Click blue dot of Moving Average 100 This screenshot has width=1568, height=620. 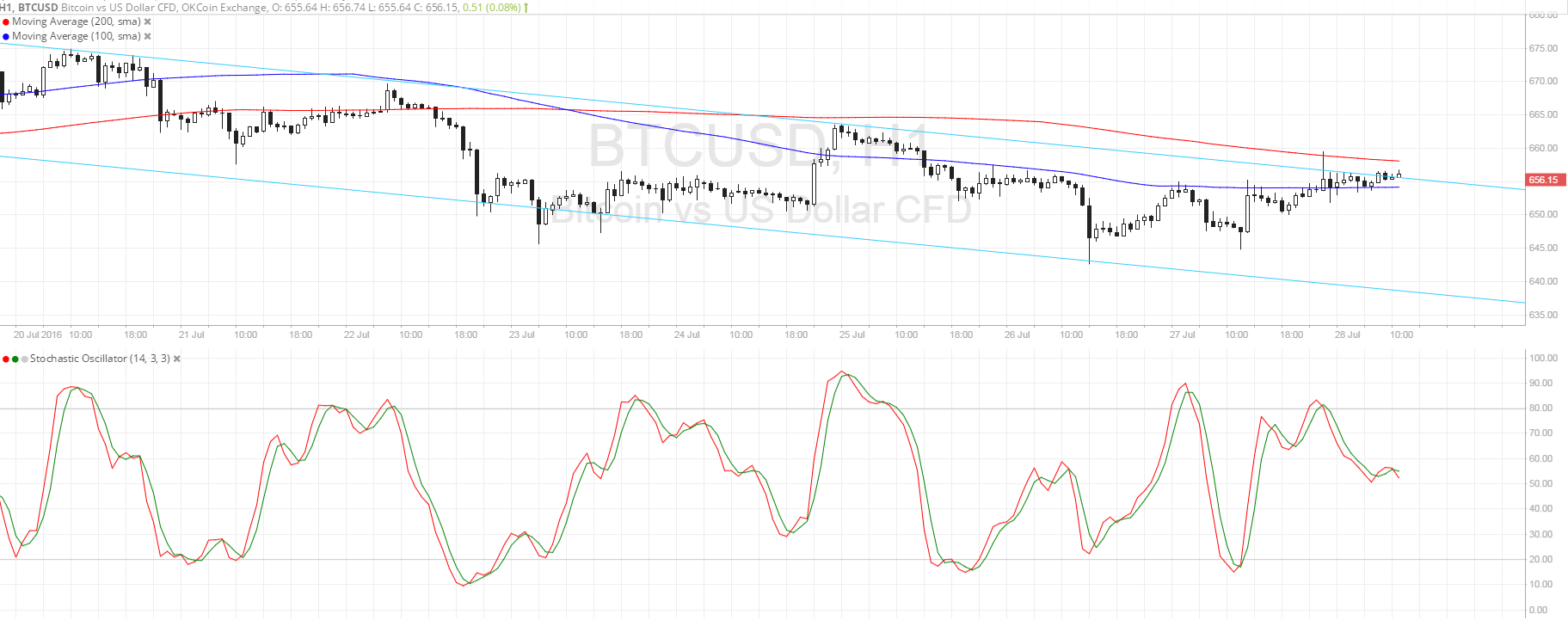click(6, 37)
